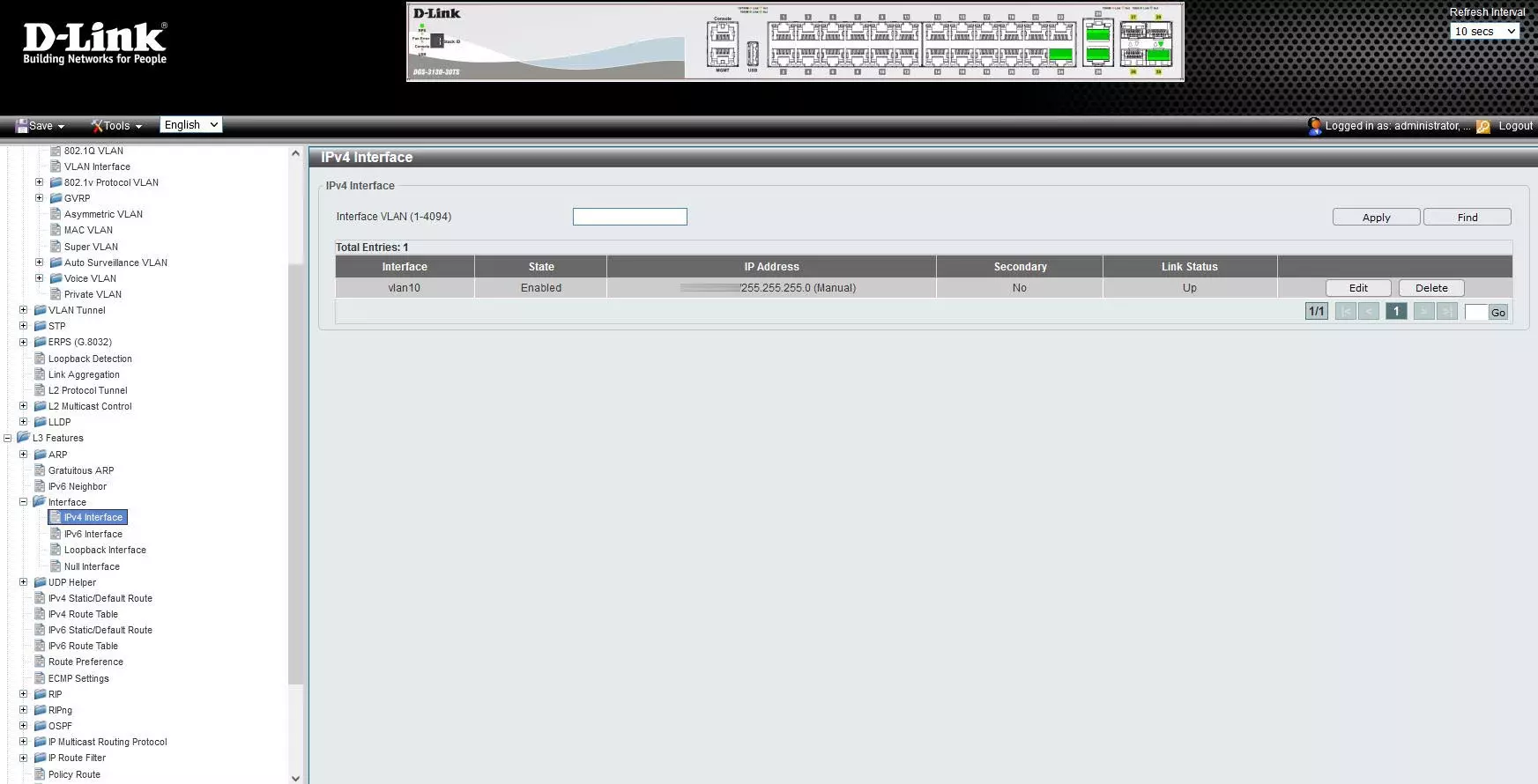Open the English language dropdown
This screenshot has width=1538, height=784.
tap(190, 125)
